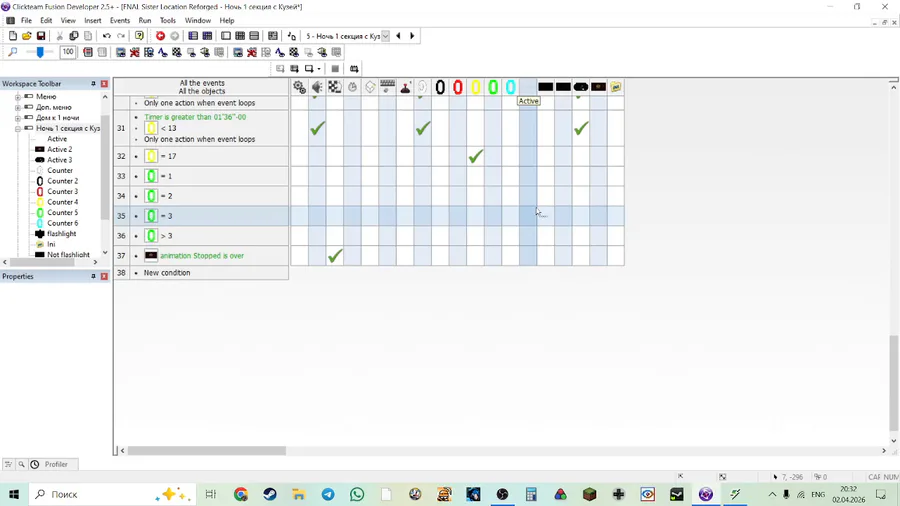Close the Properties panel
The image size is (900, 506).
(104, 277)
